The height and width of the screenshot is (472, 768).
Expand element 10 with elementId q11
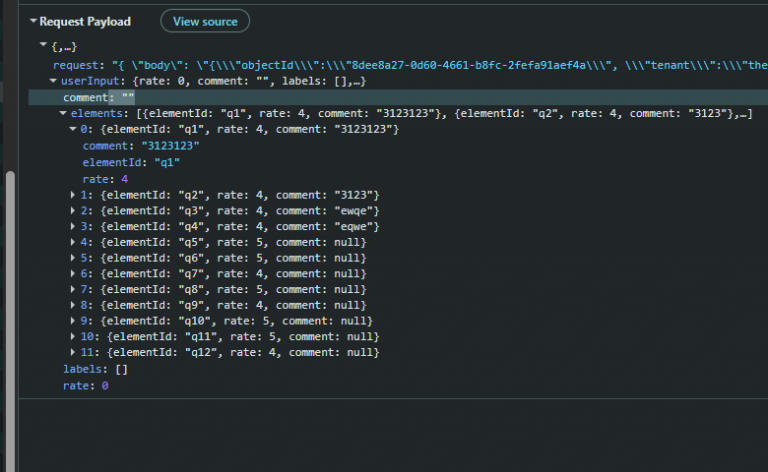click(x=72, y=336)
